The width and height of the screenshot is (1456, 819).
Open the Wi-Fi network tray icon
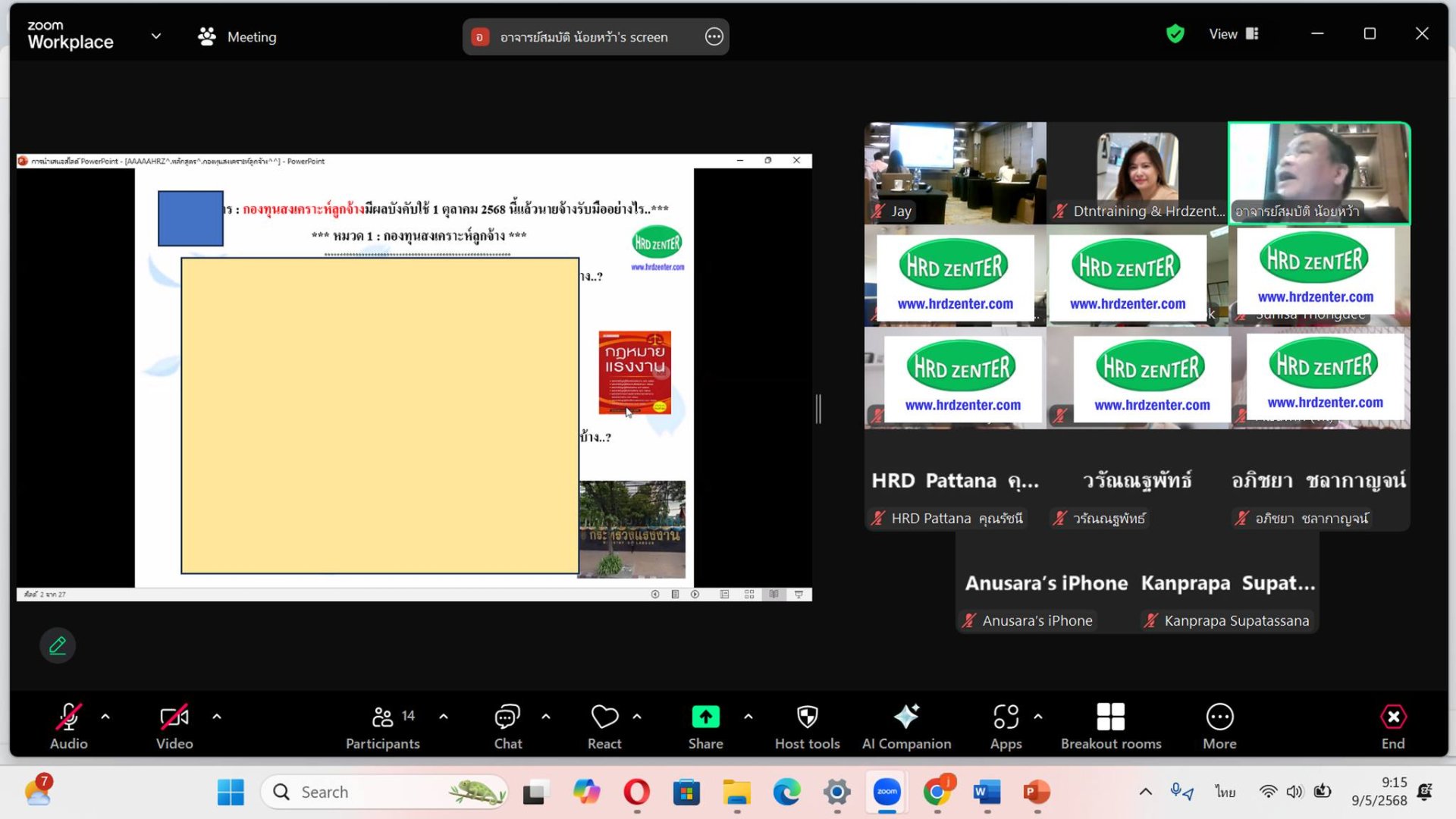pos(1267,792)
